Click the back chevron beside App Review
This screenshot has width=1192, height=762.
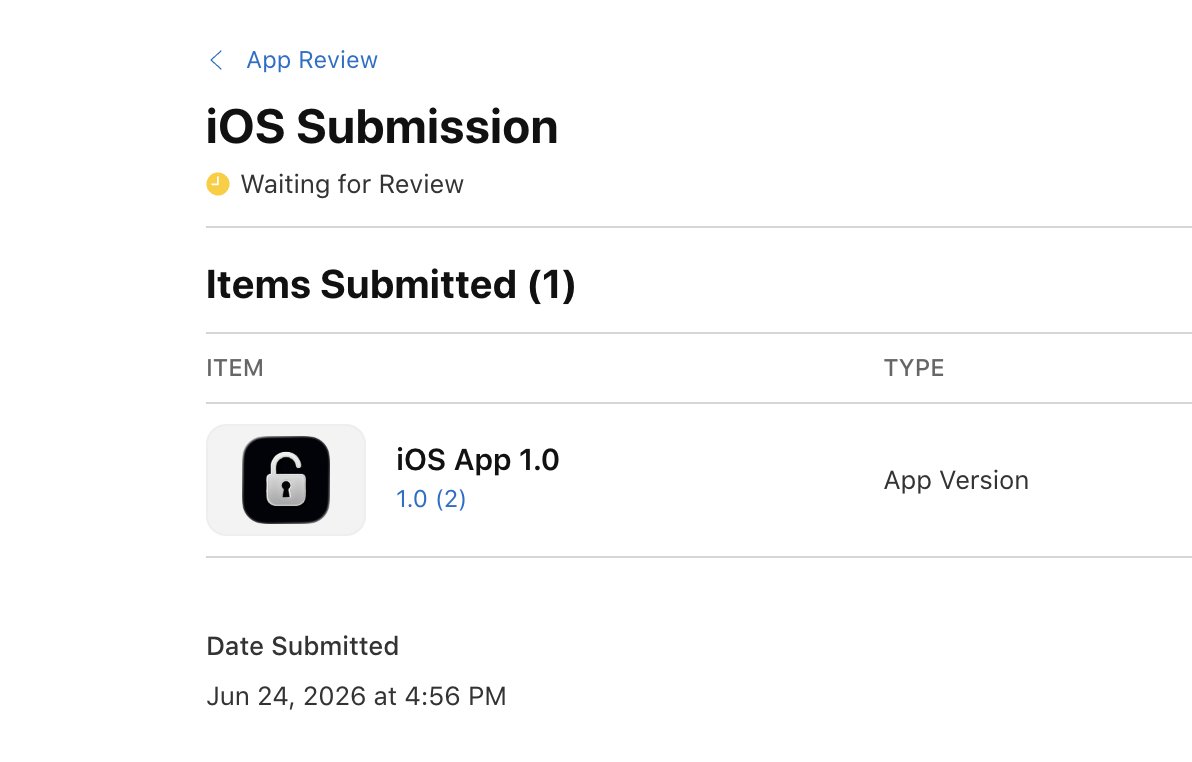pyautogui.click(x=216, y=60)
